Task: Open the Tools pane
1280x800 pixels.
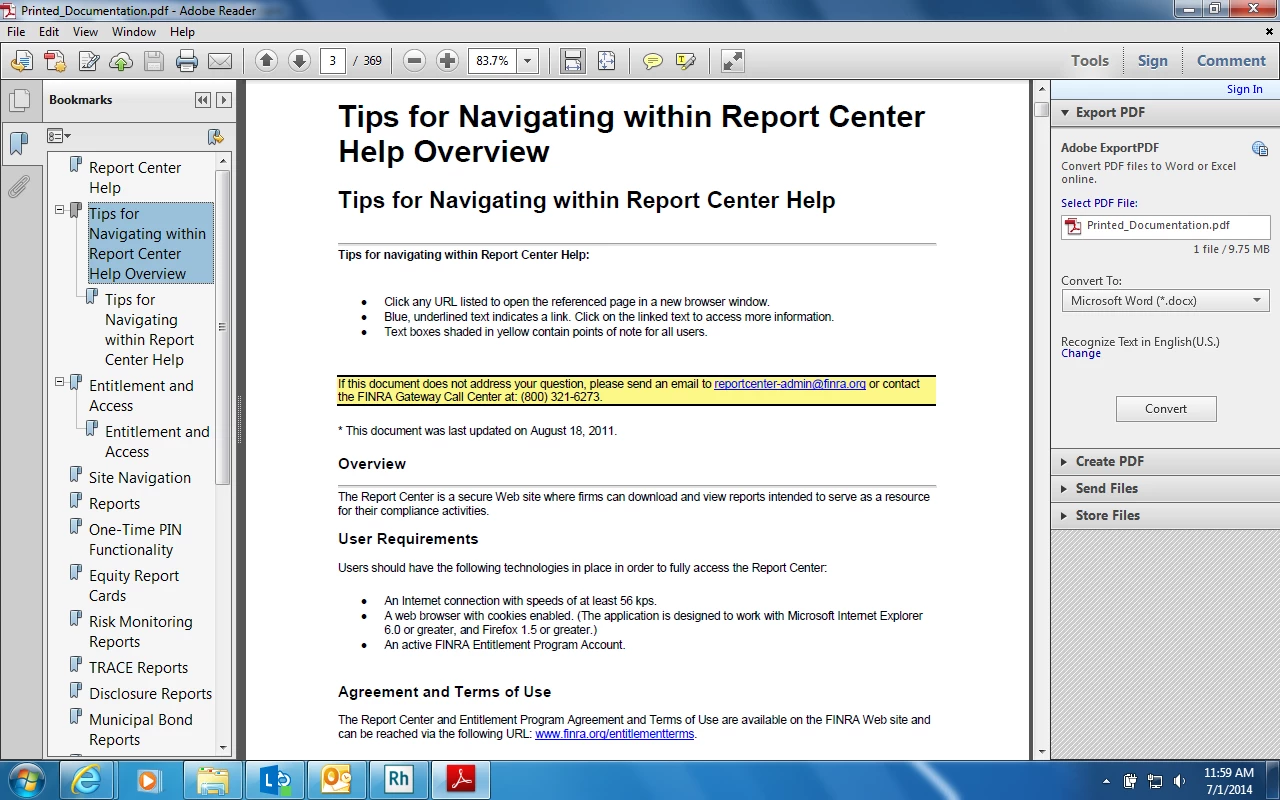Action: pos(1090,61)
